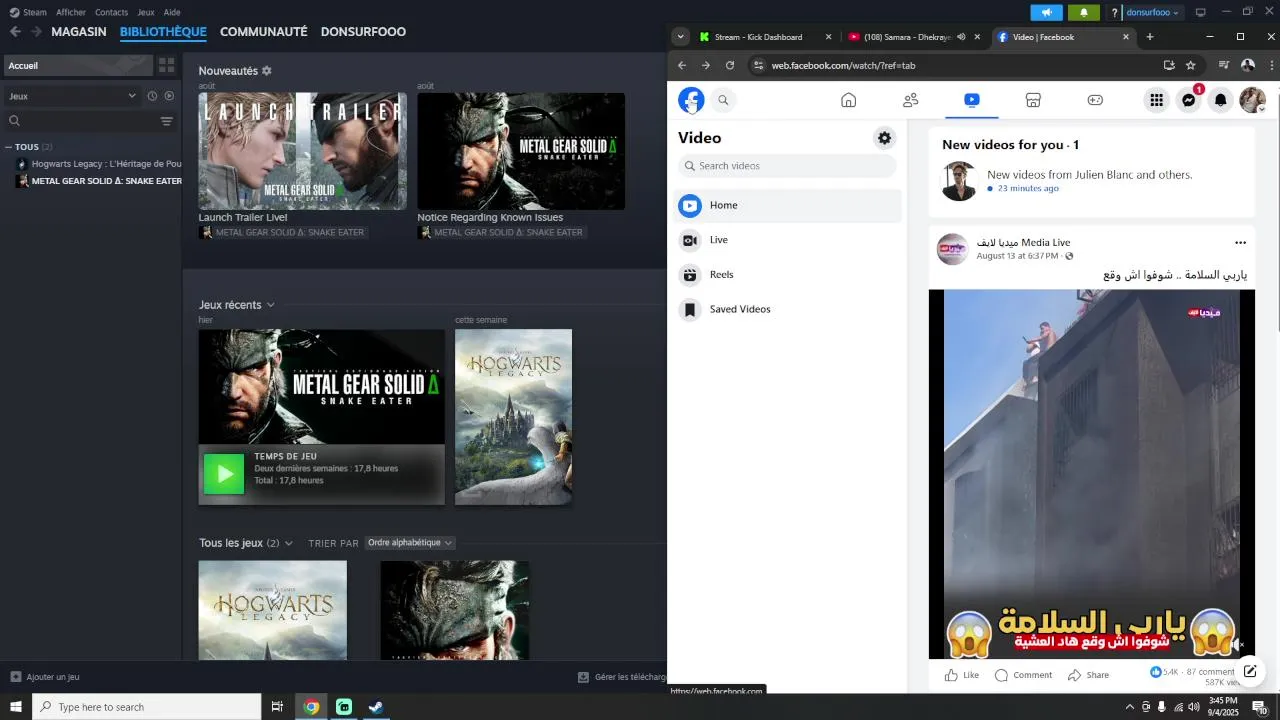Viewport: 1280px width, 720px height.
Task: Open Jeux menu in Steam menu bar
Action: click(x=146, y=12)
